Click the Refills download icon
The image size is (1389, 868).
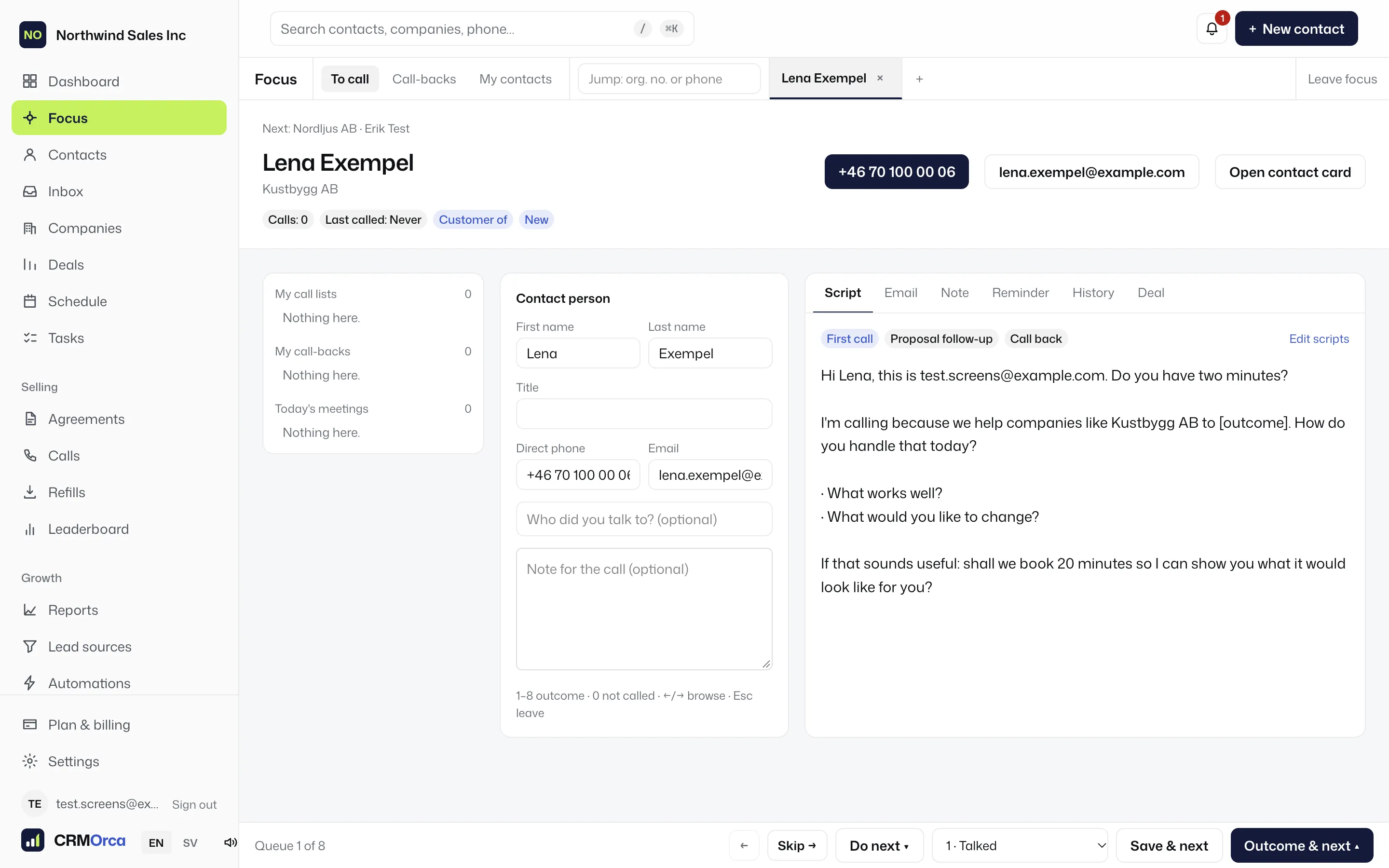tap(30, 492)
